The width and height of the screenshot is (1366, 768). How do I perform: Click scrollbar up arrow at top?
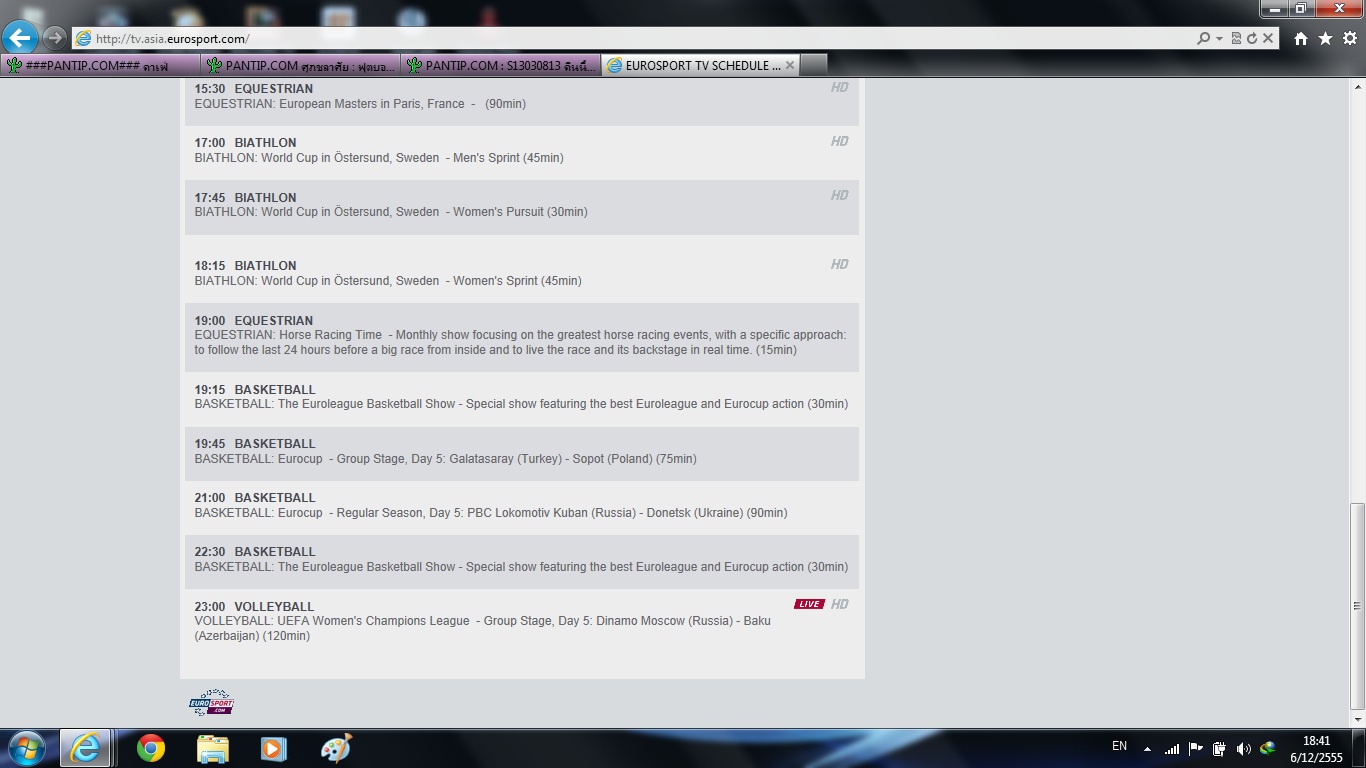pos(1358,86)
